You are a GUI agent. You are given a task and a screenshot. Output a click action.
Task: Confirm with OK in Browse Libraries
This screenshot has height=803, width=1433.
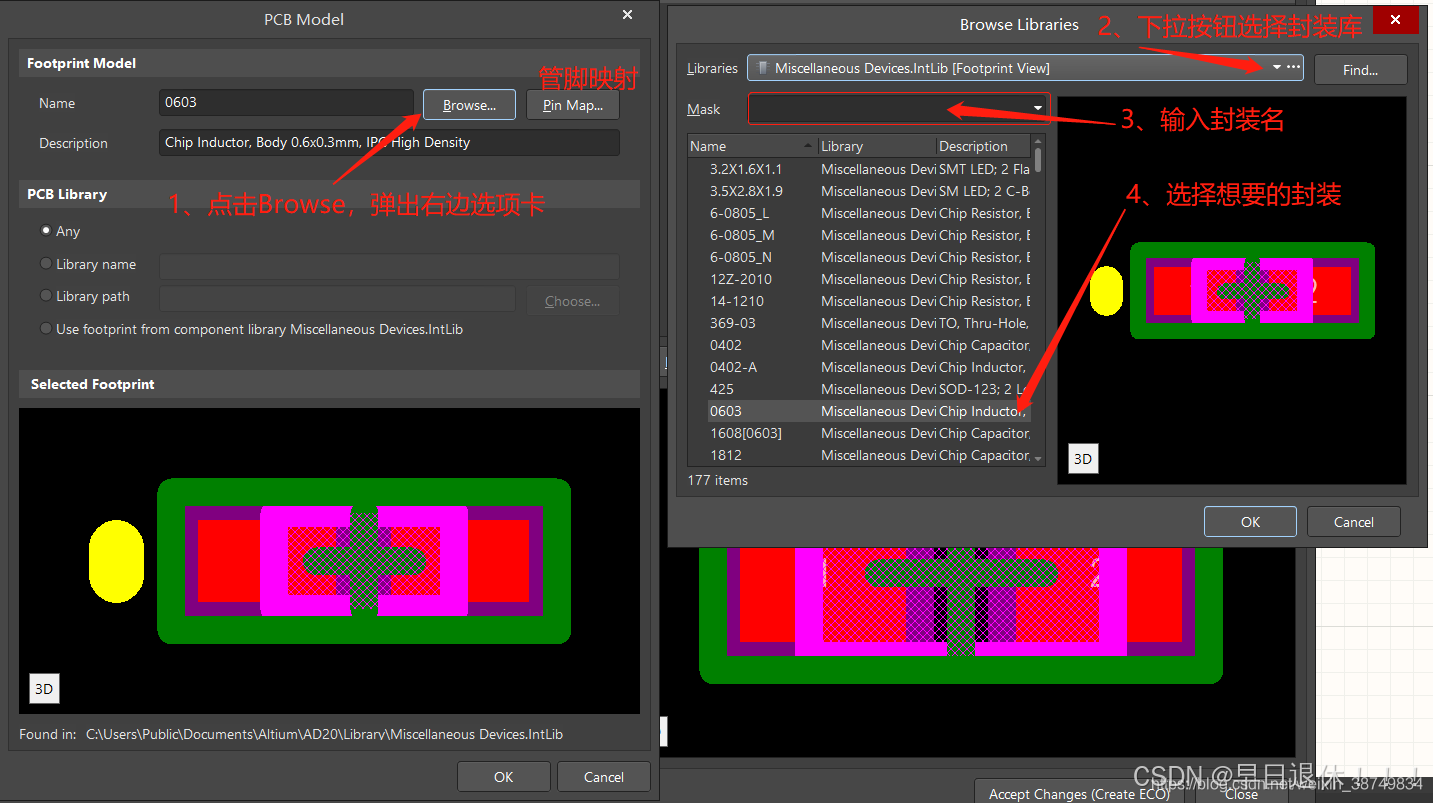click(x=1250, y=522)
